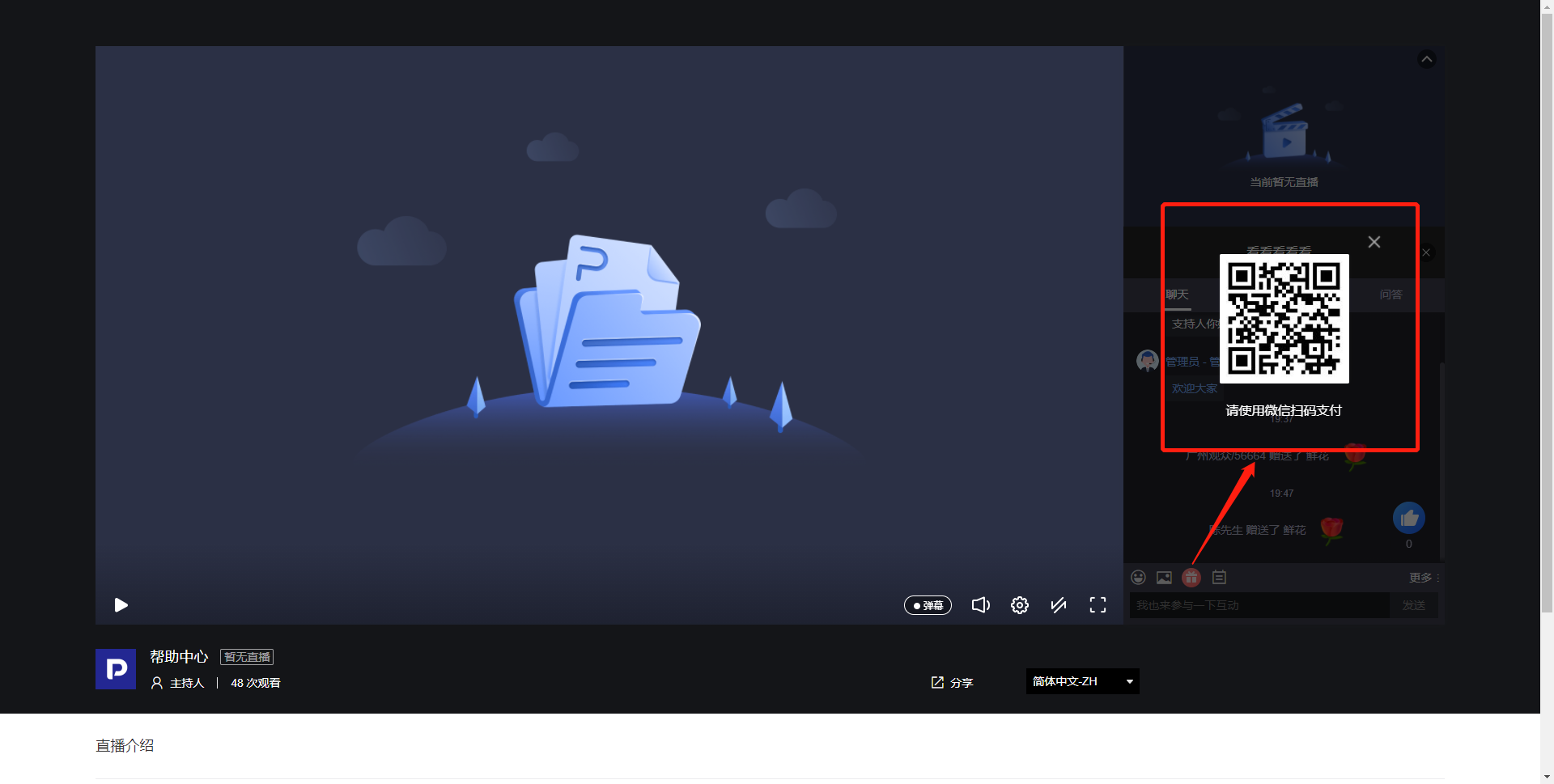
Task: Like the stream with the thumbs-up button
Action: [x=1409, y=519]
